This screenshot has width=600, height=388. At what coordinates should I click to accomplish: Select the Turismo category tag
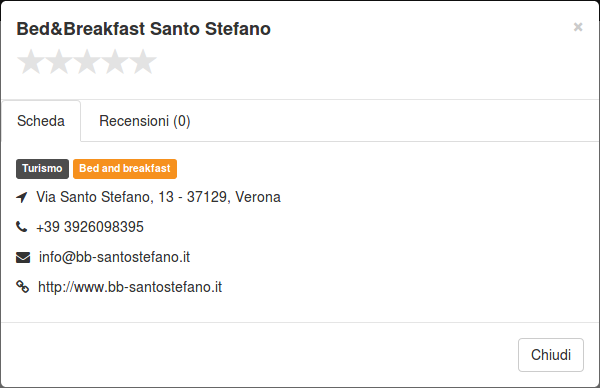(42, 169)
